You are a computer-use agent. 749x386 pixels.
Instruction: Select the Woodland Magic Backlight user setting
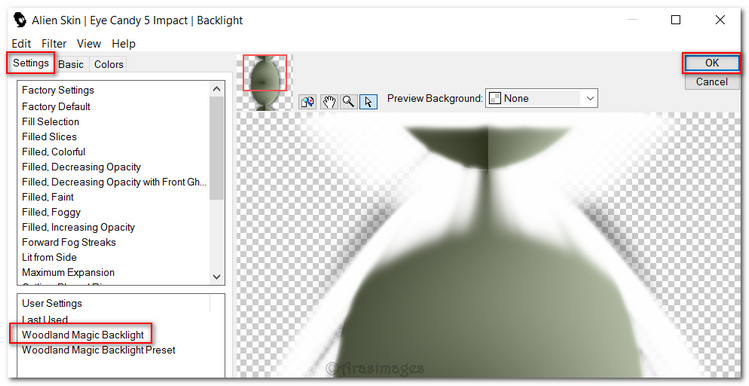tap(82, 334)
